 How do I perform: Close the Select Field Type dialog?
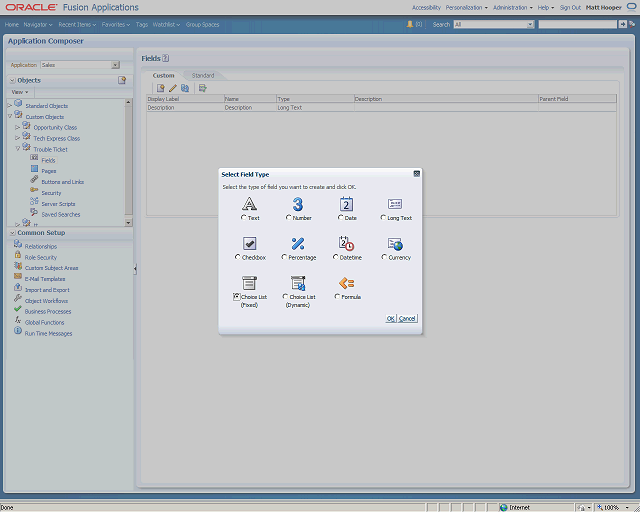pos(416,174)
